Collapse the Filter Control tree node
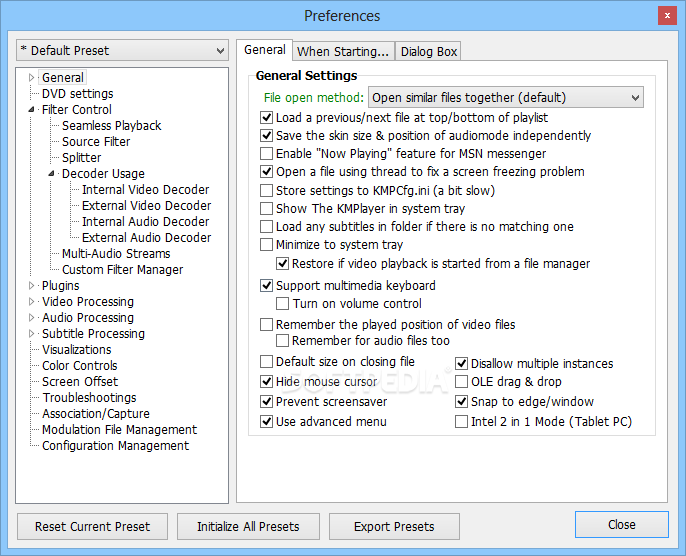 click(x=31, y=109)
